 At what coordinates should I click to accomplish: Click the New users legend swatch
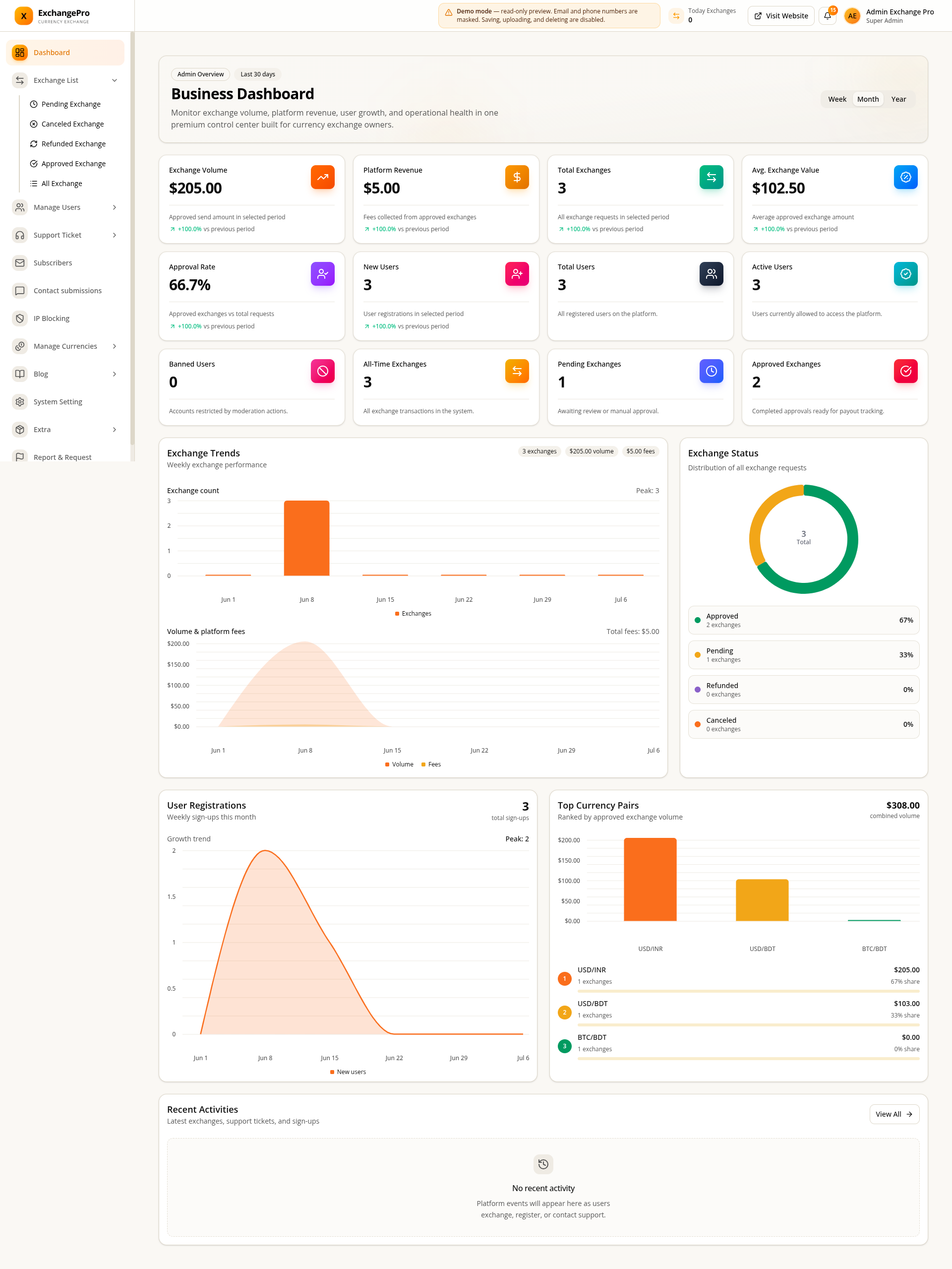(332, 1072)
